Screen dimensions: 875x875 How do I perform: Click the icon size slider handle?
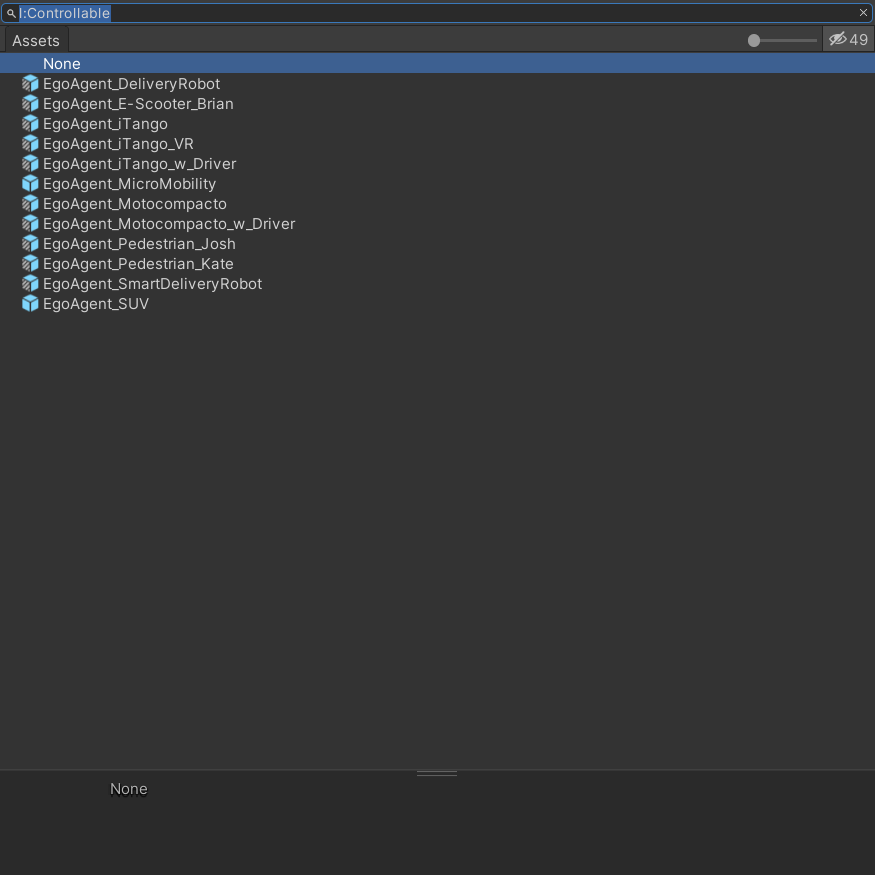(754, 41)
